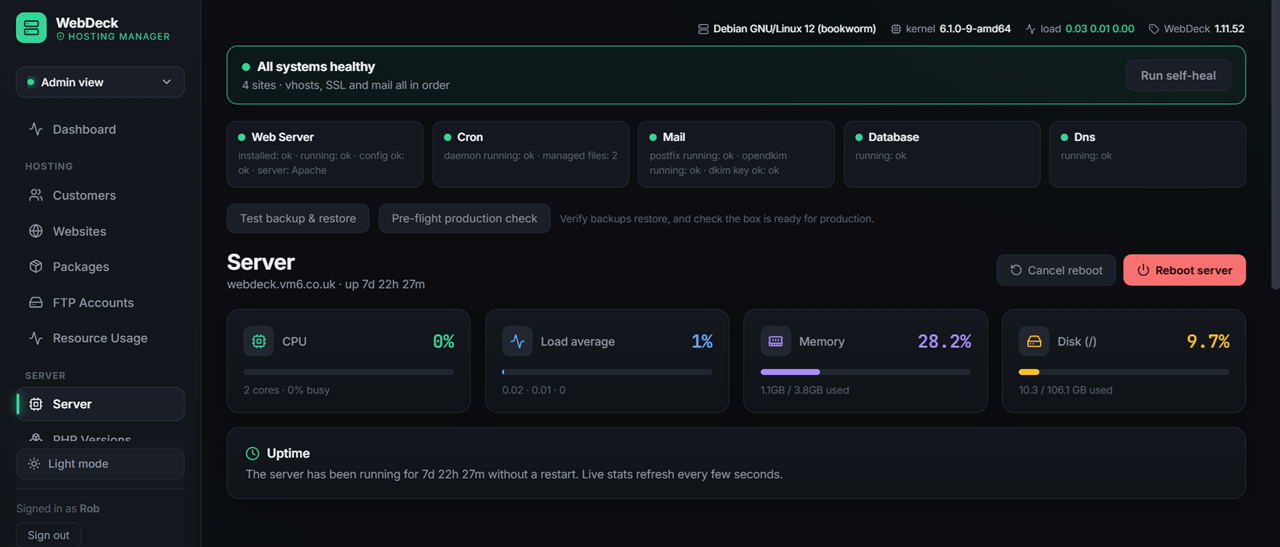Click the kernel chip icon in header

point(896,29)
